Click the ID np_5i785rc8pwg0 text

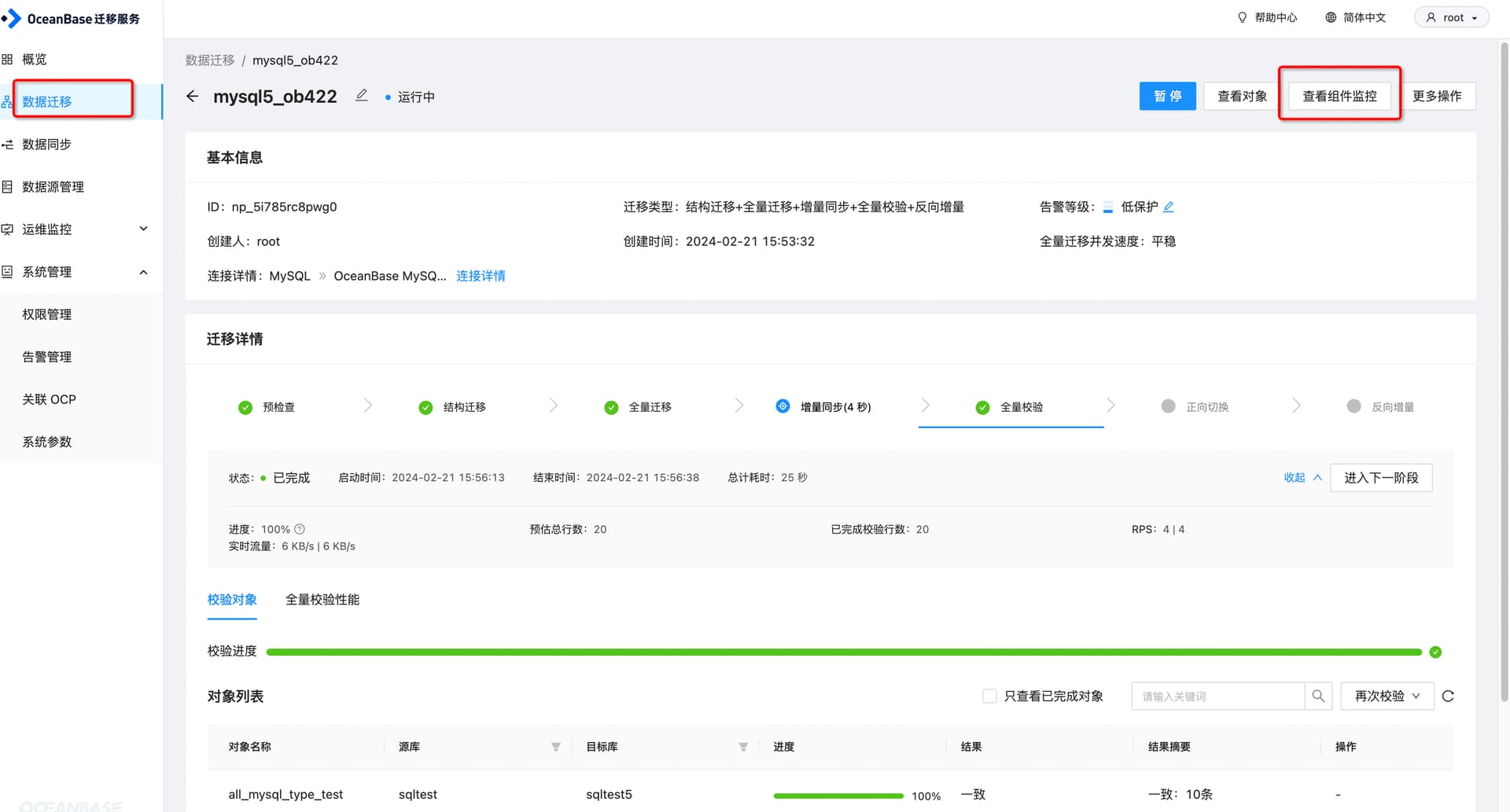click(x=272, y=207)
